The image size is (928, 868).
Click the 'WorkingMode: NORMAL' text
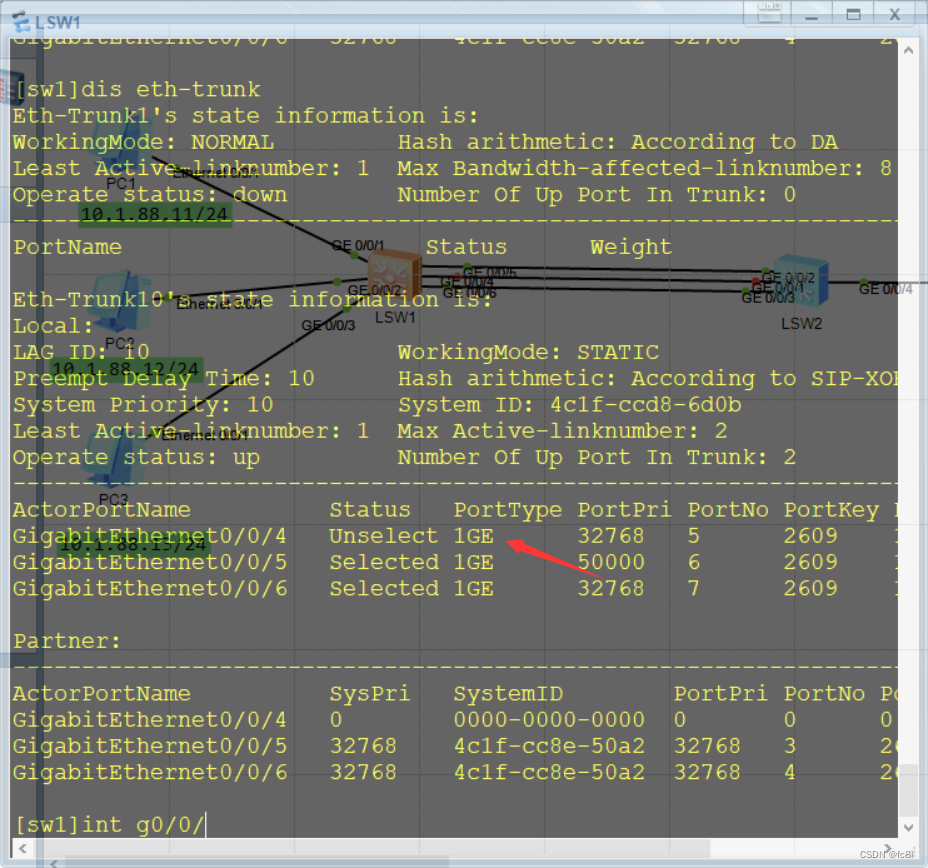coord(143,142)
